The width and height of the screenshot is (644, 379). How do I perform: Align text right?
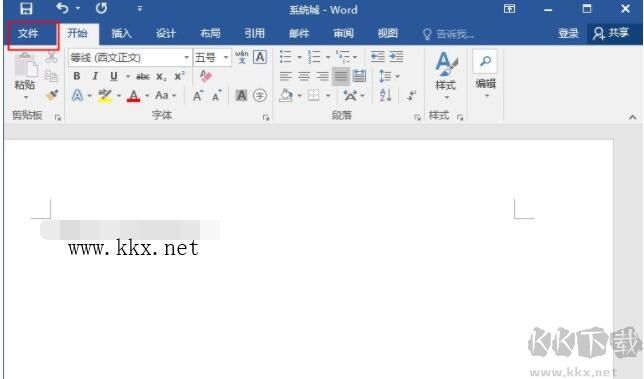coord(322,76)
